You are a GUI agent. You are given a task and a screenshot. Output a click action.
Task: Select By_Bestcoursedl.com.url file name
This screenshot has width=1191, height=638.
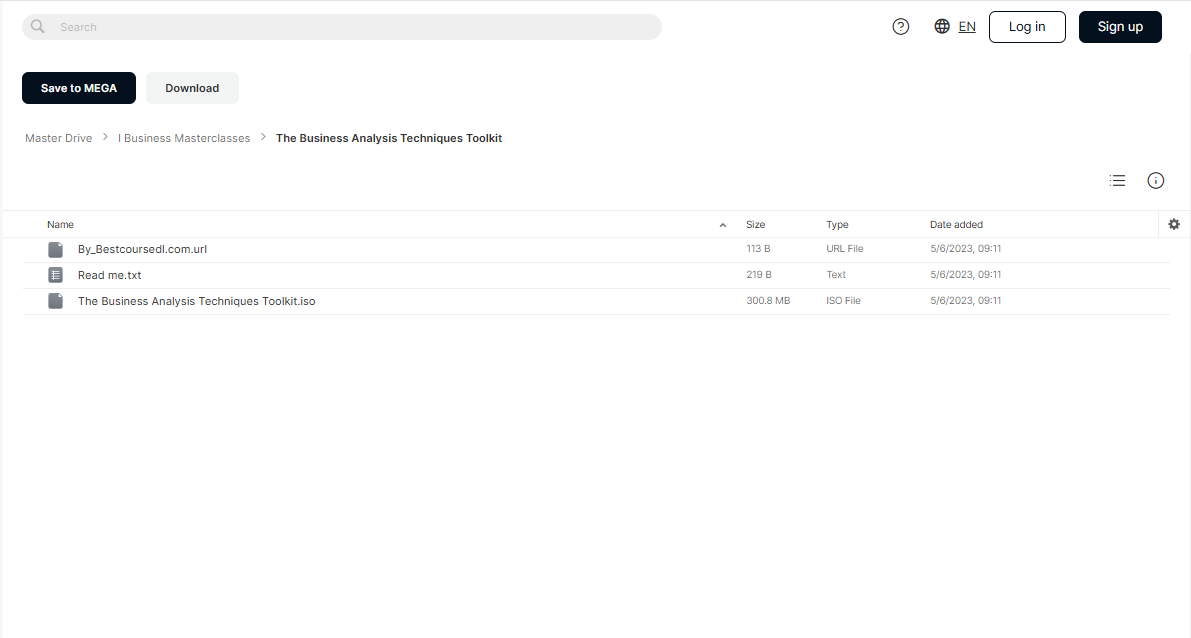142,249
